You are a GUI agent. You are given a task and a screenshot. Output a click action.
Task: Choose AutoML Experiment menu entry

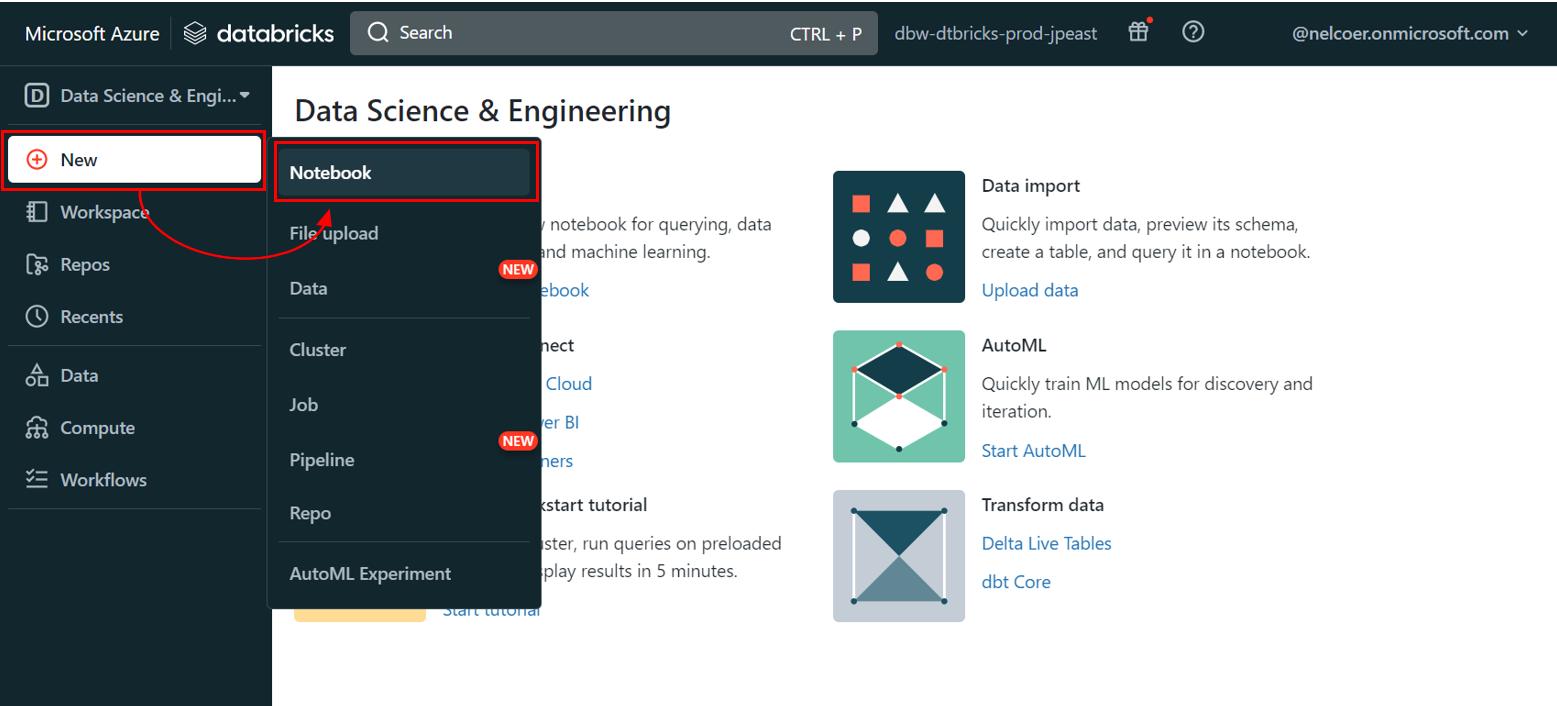pos(370,574)
